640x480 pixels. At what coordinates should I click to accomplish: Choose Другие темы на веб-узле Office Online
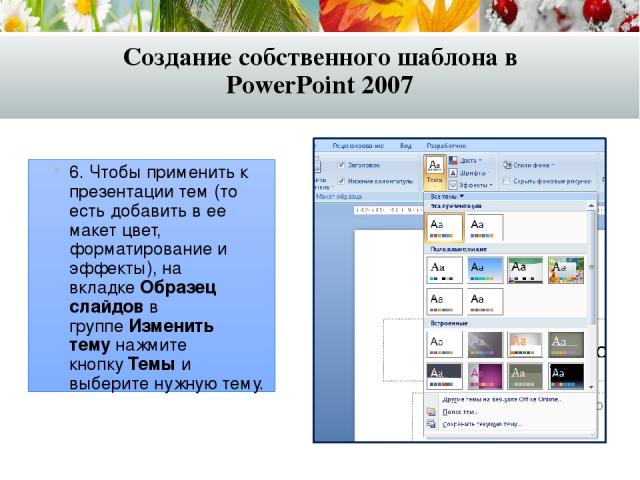tap(502, 399)
